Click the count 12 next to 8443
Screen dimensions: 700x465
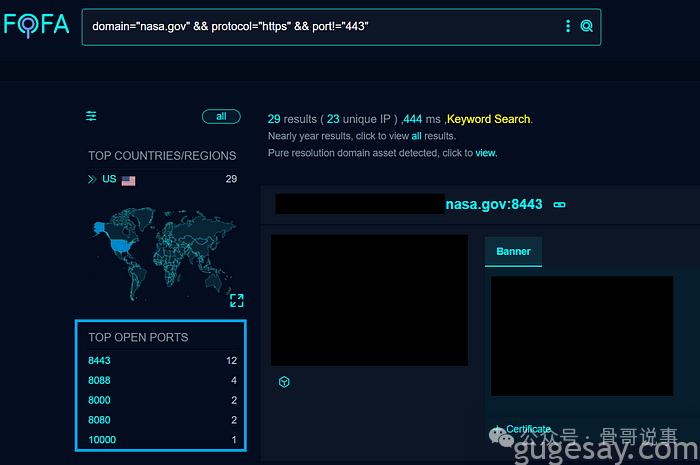coord(231,361)
